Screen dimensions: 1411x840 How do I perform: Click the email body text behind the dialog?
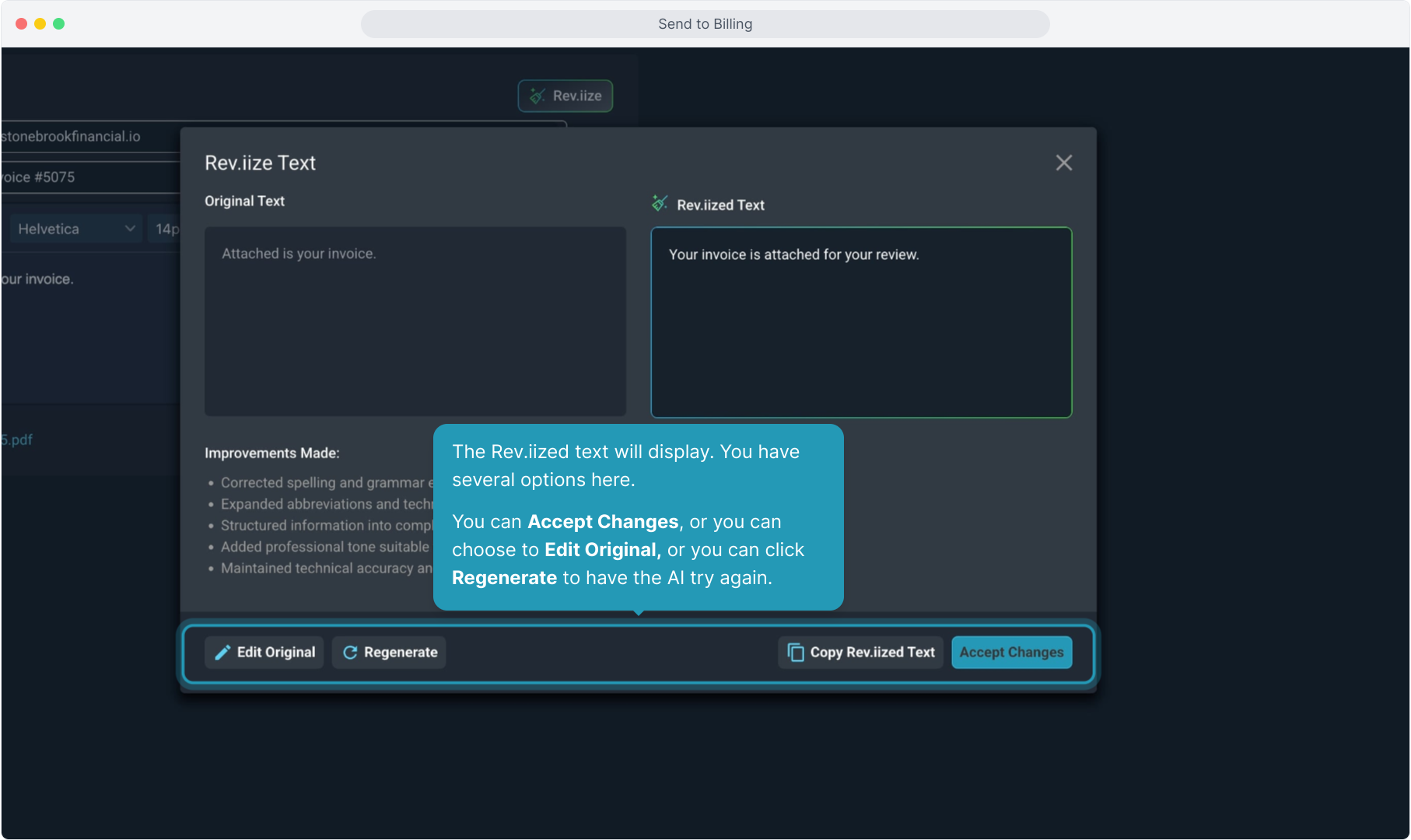[39, 279]
